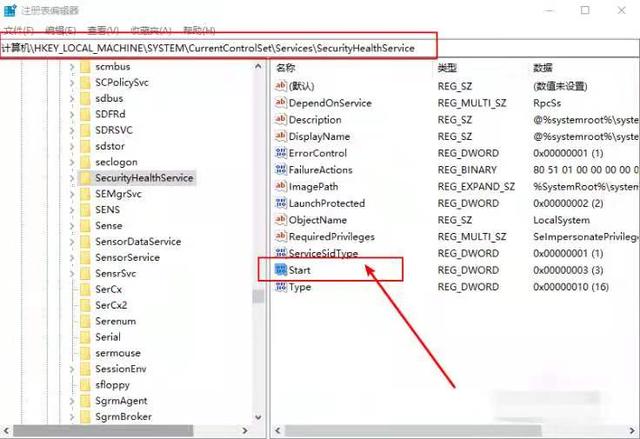Click the SDFRd folder icon
The height and width of the screenshot is (439, 640).
85,114
